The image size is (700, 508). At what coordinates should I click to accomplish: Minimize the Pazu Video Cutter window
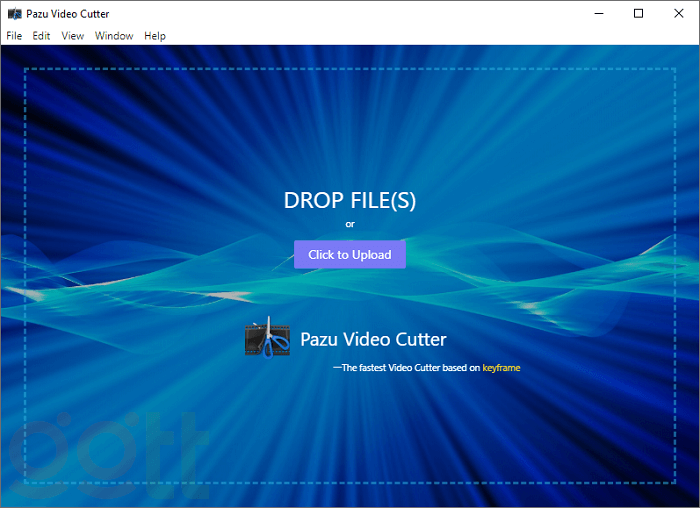click(x=598, y=14)
